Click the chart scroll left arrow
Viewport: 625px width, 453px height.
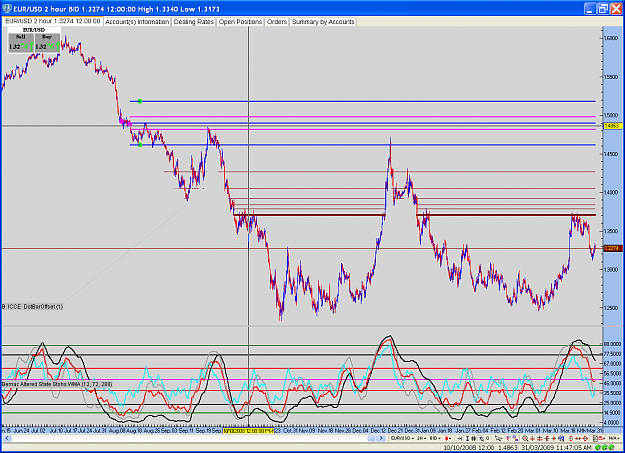(x=7, y=438)
